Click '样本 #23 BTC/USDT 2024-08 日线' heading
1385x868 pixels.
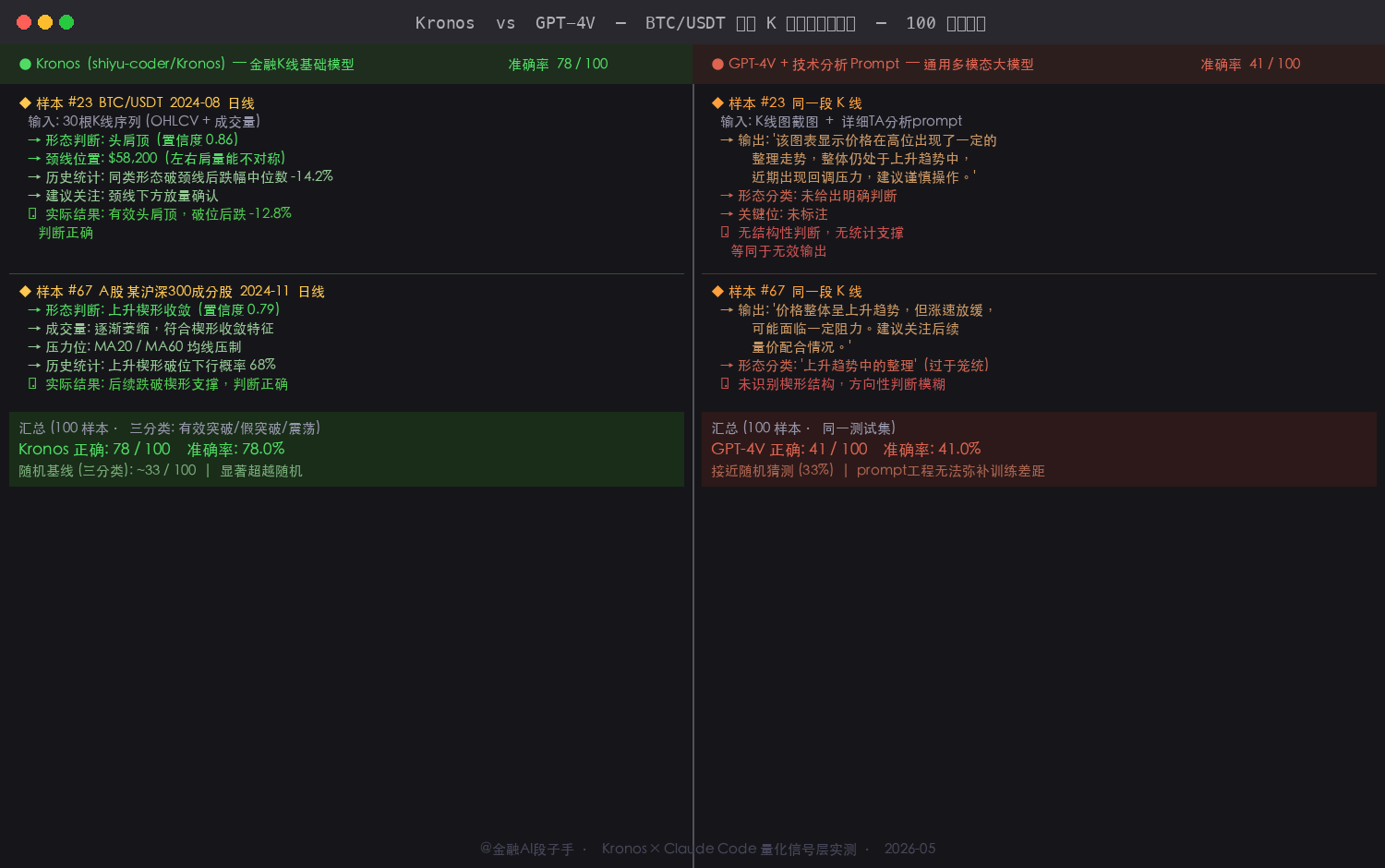(x=145, y=102)
